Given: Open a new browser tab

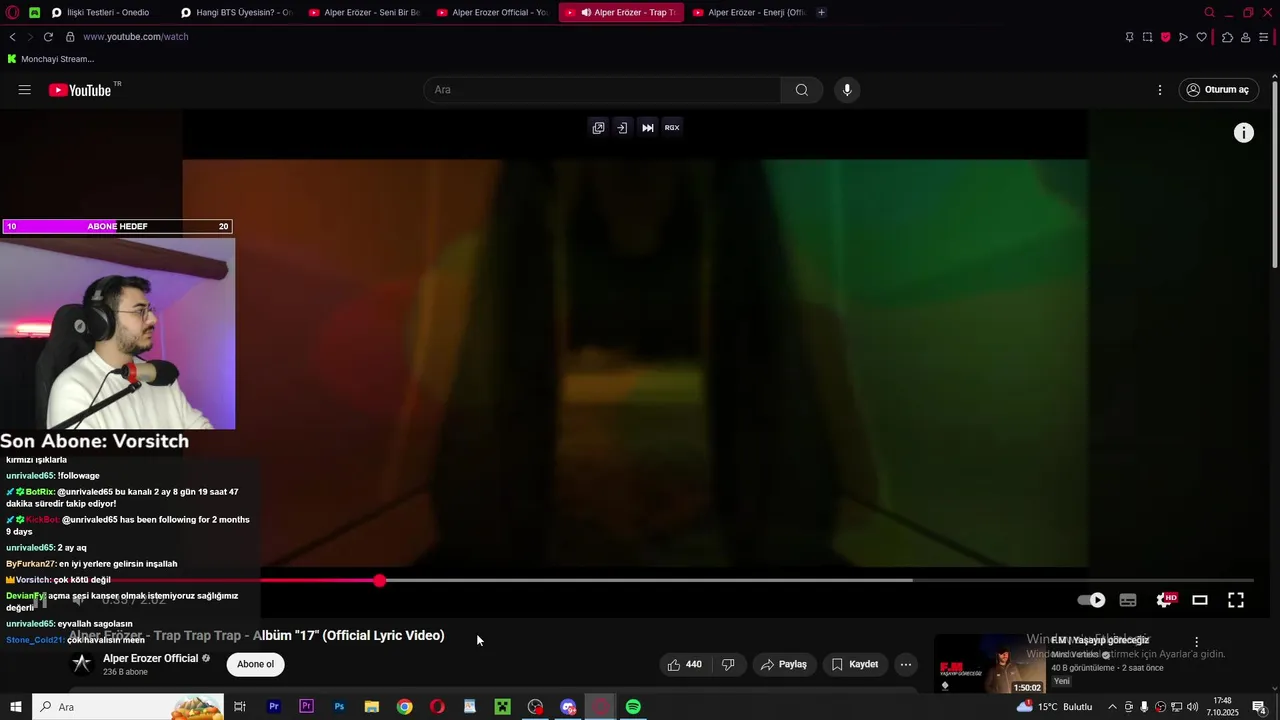Looking at the screenshot, I should click(x=822, y=12).
